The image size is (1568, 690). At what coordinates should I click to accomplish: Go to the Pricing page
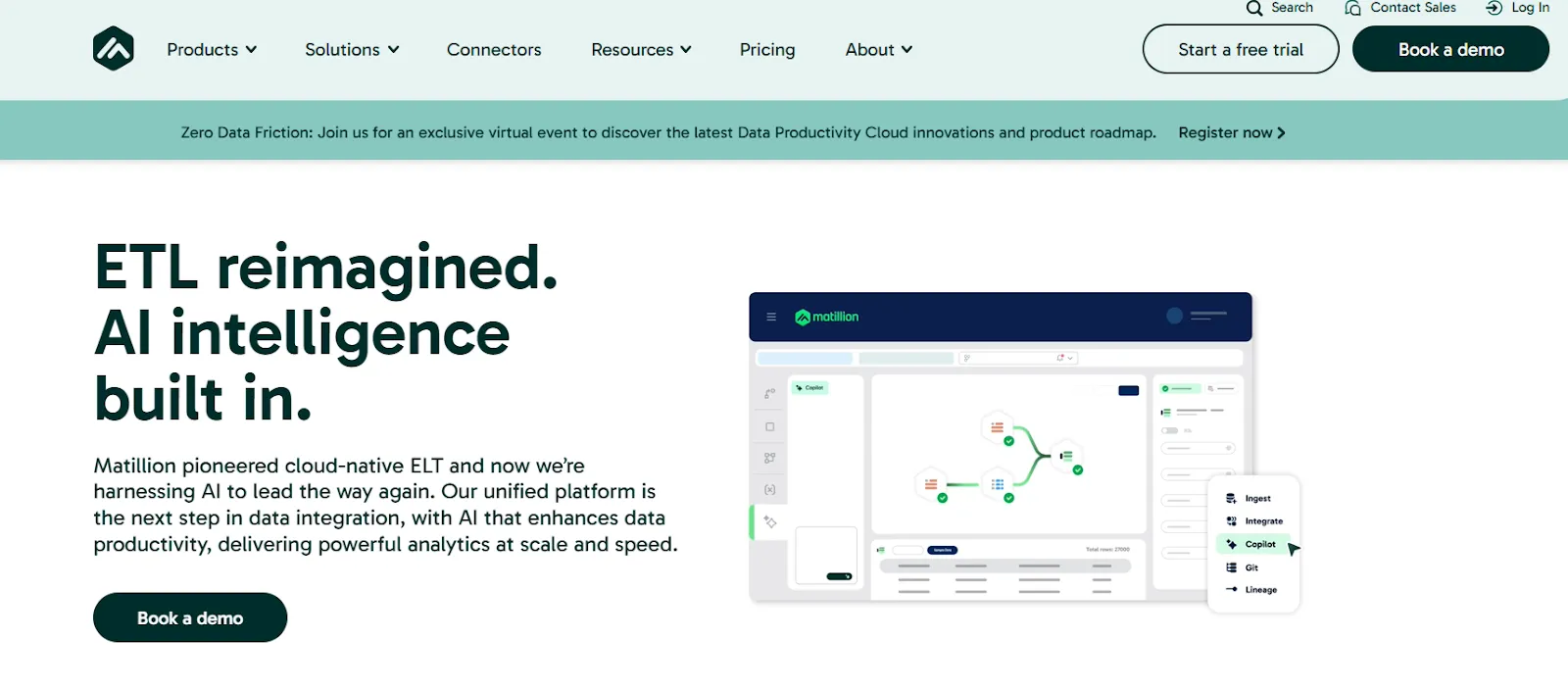click(767, 49)
